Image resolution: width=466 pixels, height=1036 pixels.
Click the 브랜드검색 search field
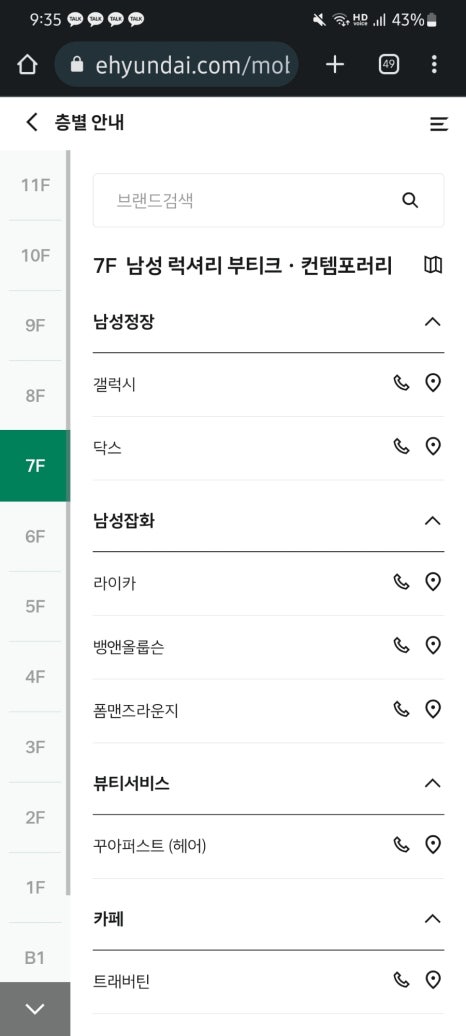coord(268,200)
